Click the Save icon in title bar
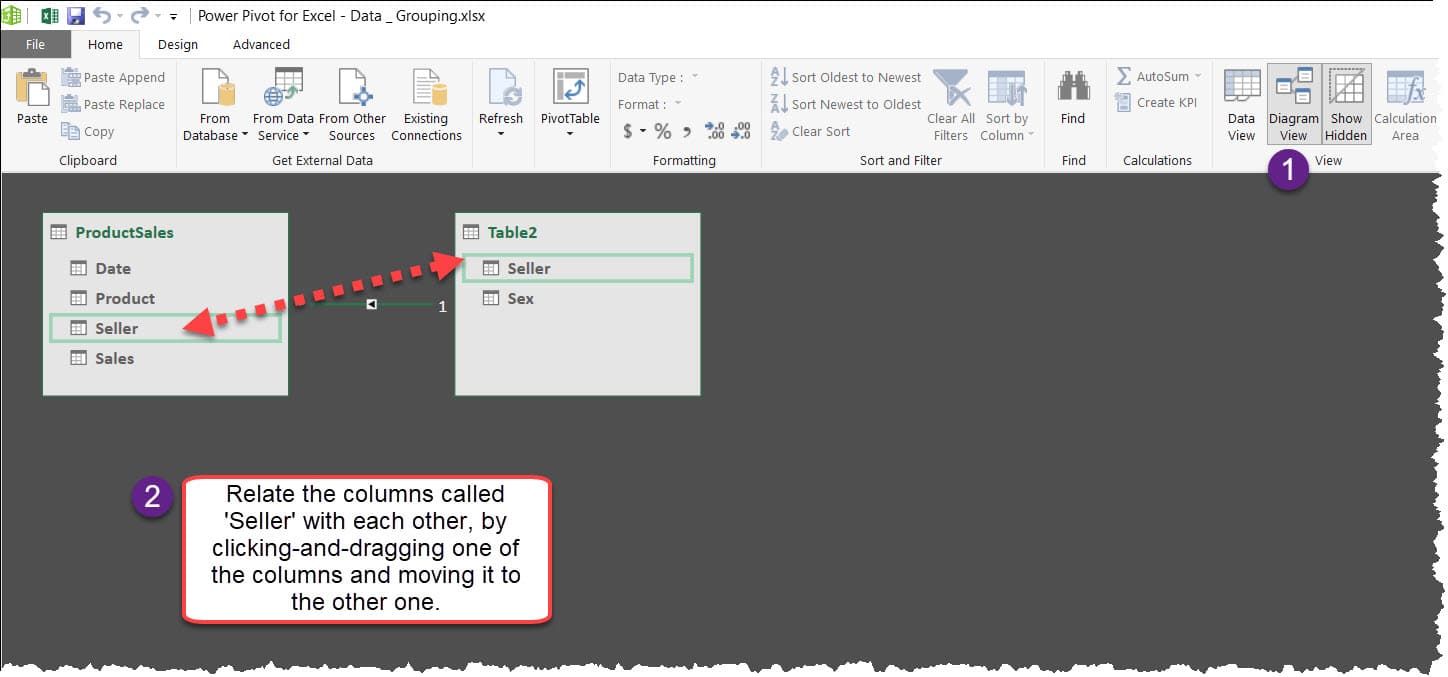Screen dimensions: 1448x677 [76, 16]
